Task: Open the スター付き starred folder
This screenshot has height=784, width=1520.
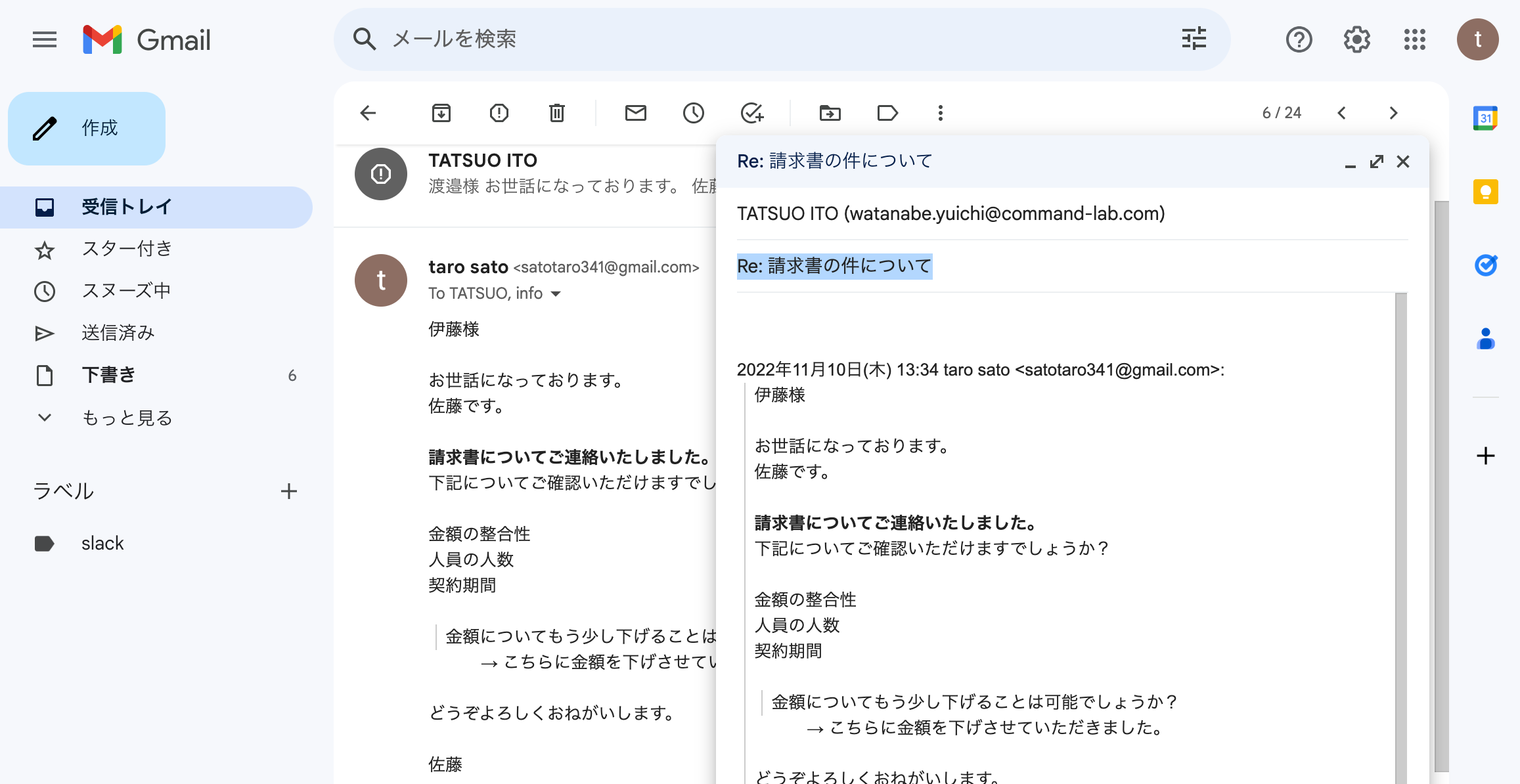Action: [x=156, y=250]
